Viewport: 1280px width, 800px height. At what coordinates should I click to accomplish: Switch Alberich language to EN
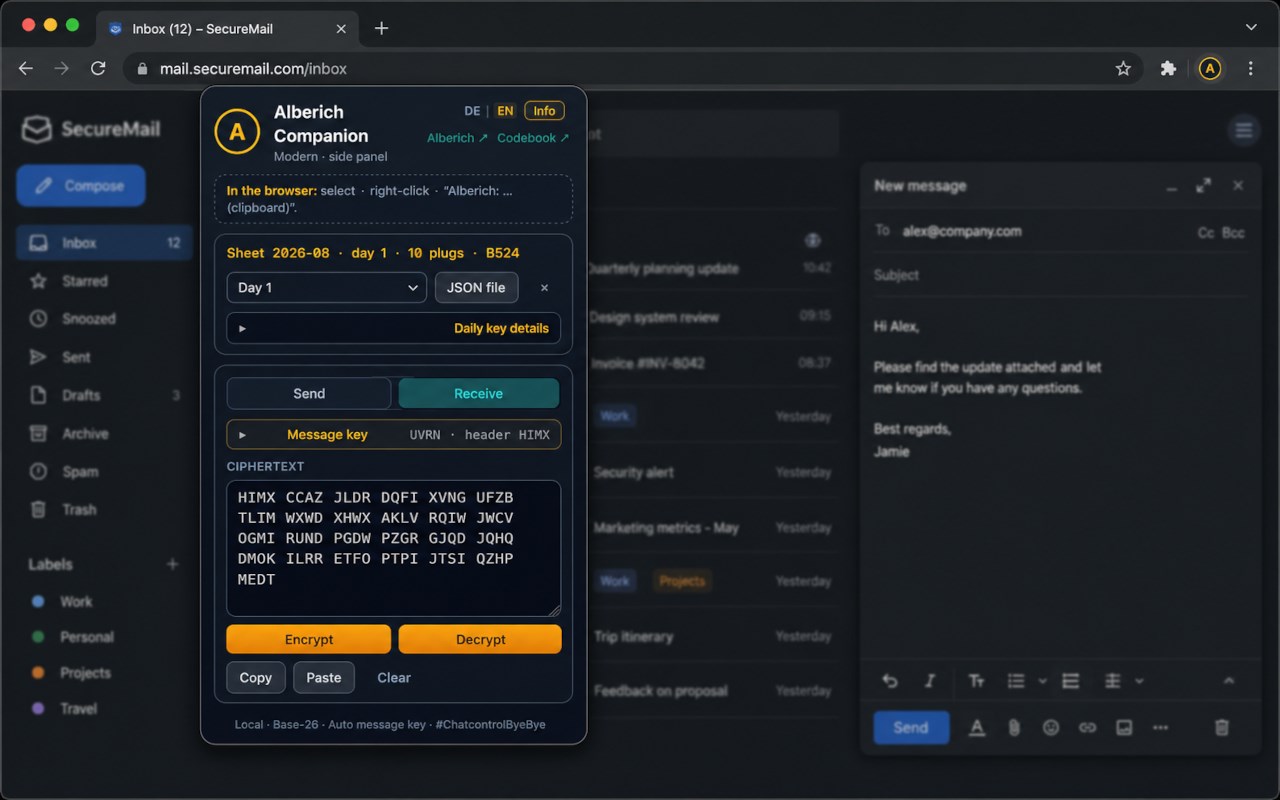click(505, 111)
